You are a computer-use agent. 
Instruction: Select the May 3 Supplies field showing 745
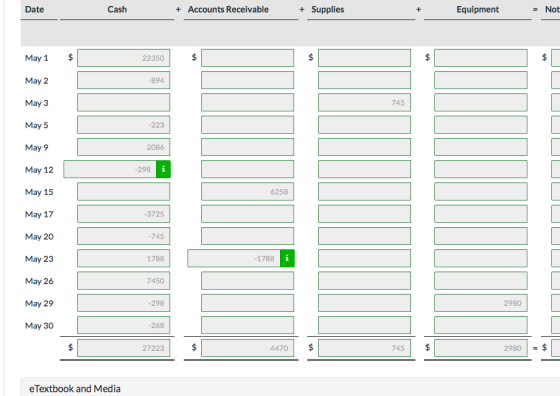tap(364, 102)
